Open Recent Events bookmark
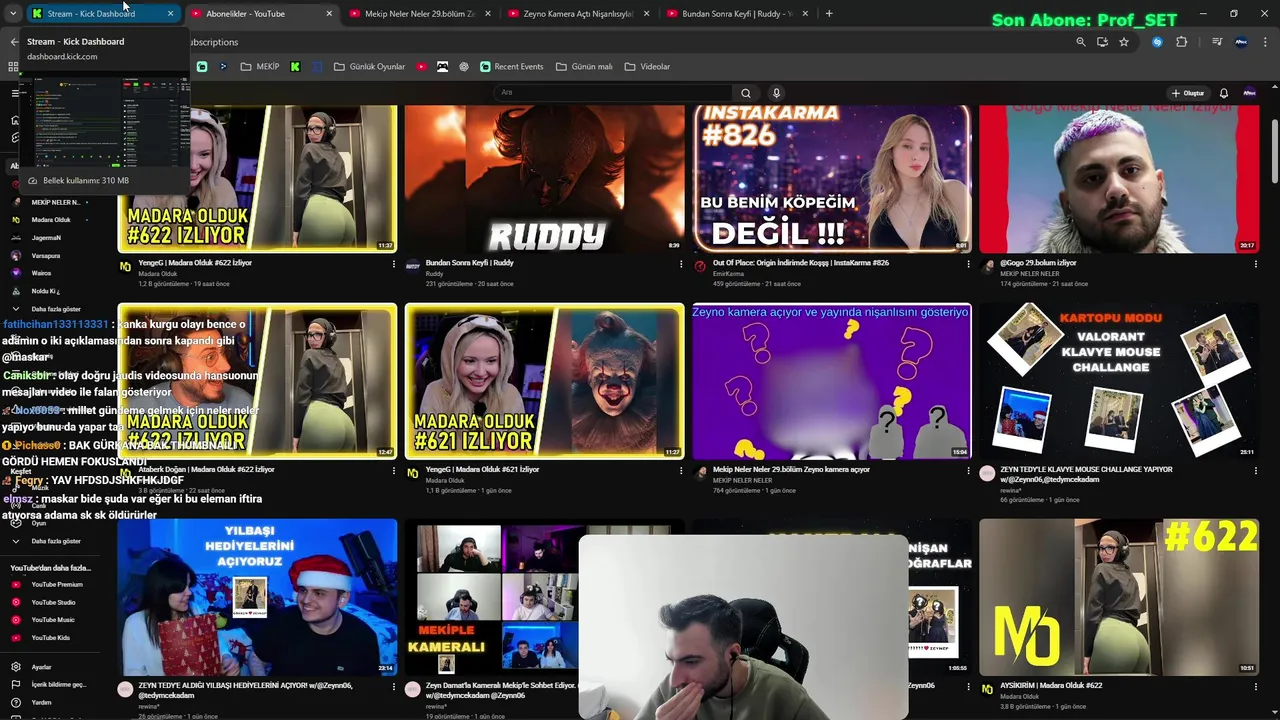 (511, 67)
